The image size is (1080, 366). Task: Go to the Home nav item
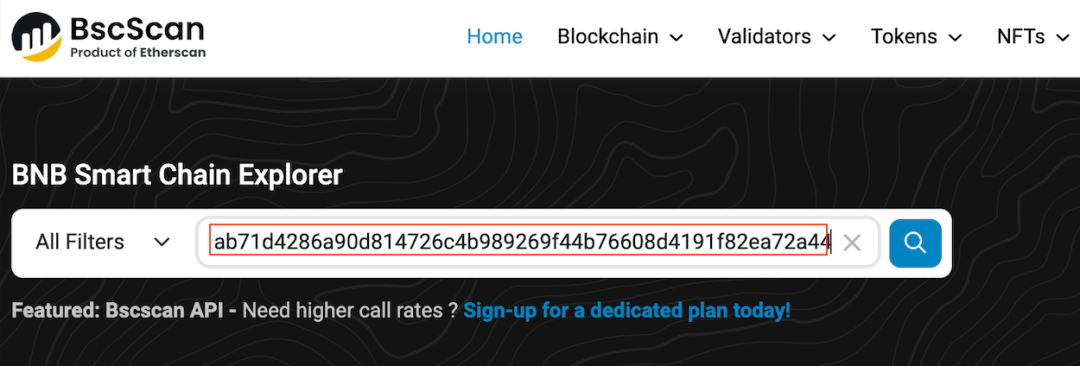[495, 36]
